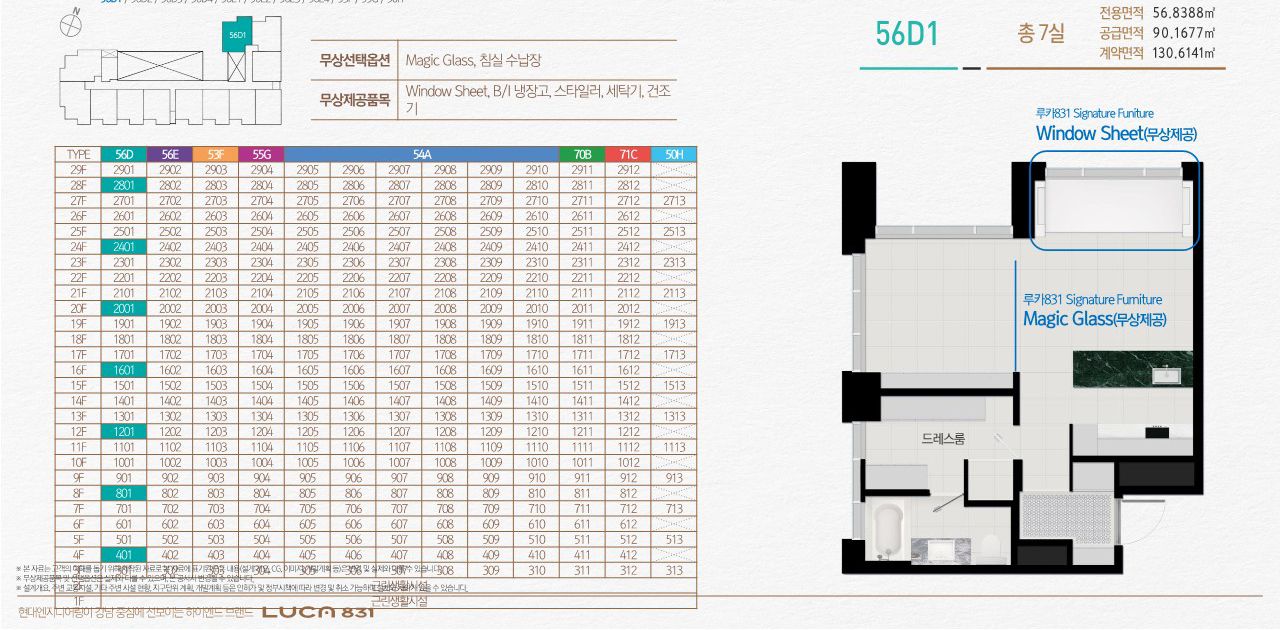Viewport: 1280px width, 630px height.
Task: Select the 계약면적 130.6141㎡ value
Action: (x=1185, y=53)
